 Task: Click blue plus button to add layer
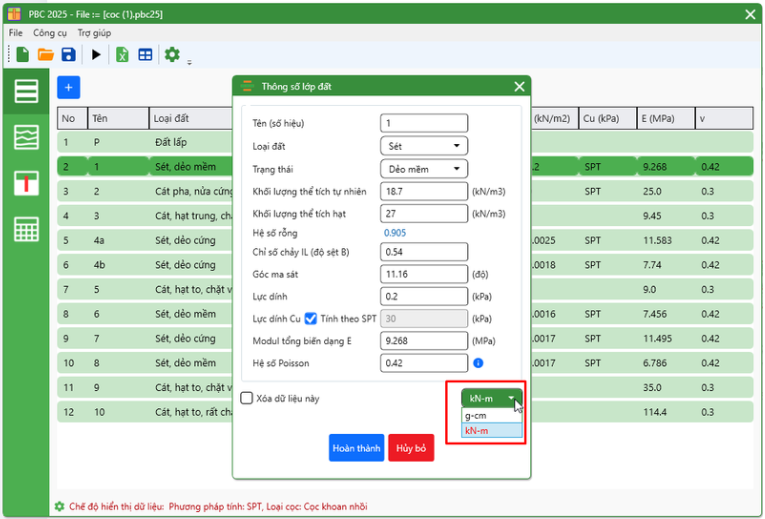tap(69, 88)
